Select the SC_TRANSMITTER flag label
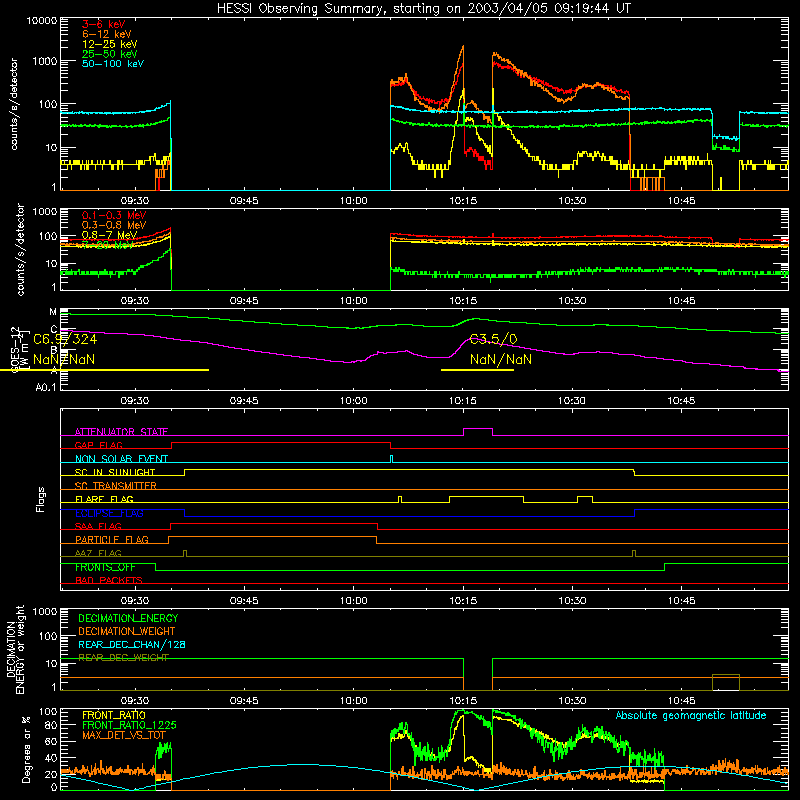Image resolution: width=800 pixels, height=800 pixels. (x=116, y=485)
